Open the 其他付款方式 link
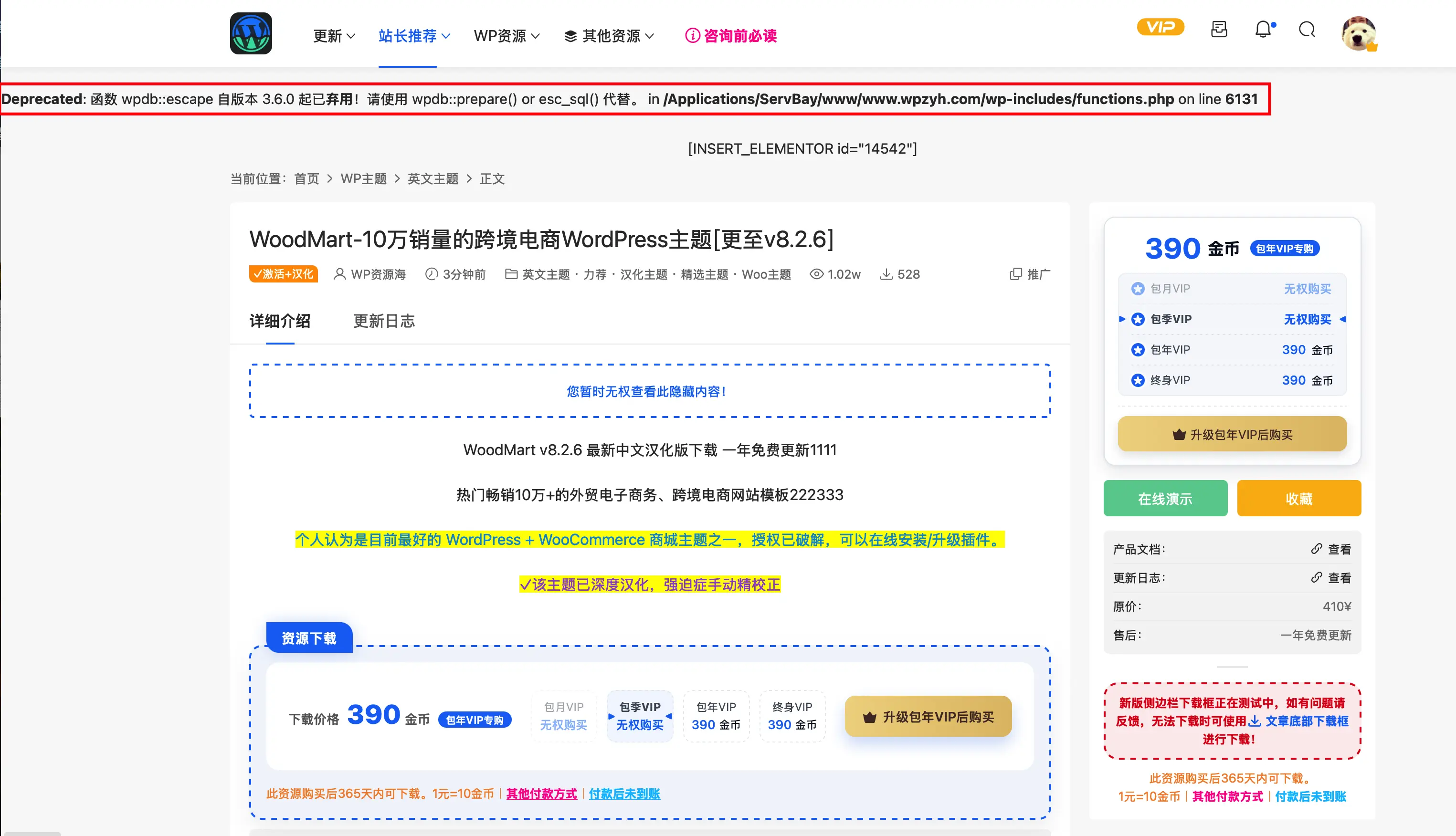Image resolution: width=1456 pixels, height=836 pixels. tap(540, 794)
